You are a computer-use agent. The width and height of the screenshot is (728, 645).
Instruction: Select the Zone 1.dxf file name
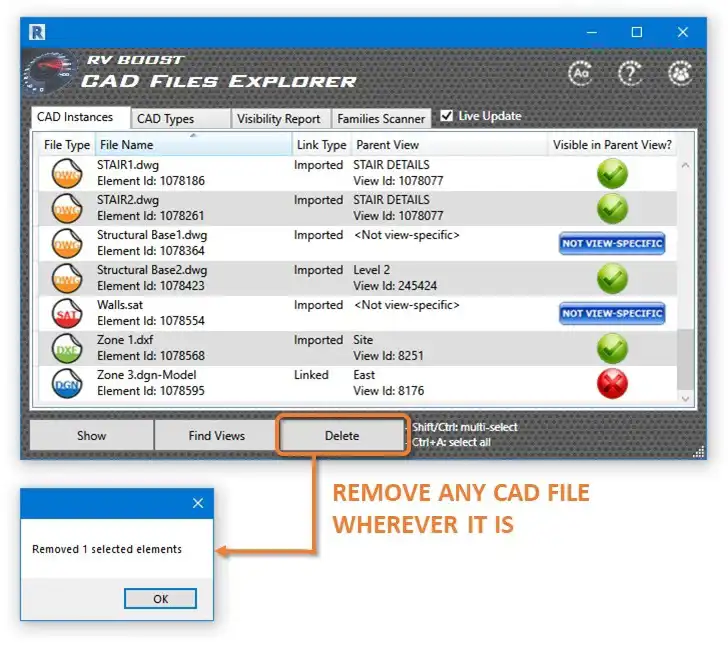(125, 340)
